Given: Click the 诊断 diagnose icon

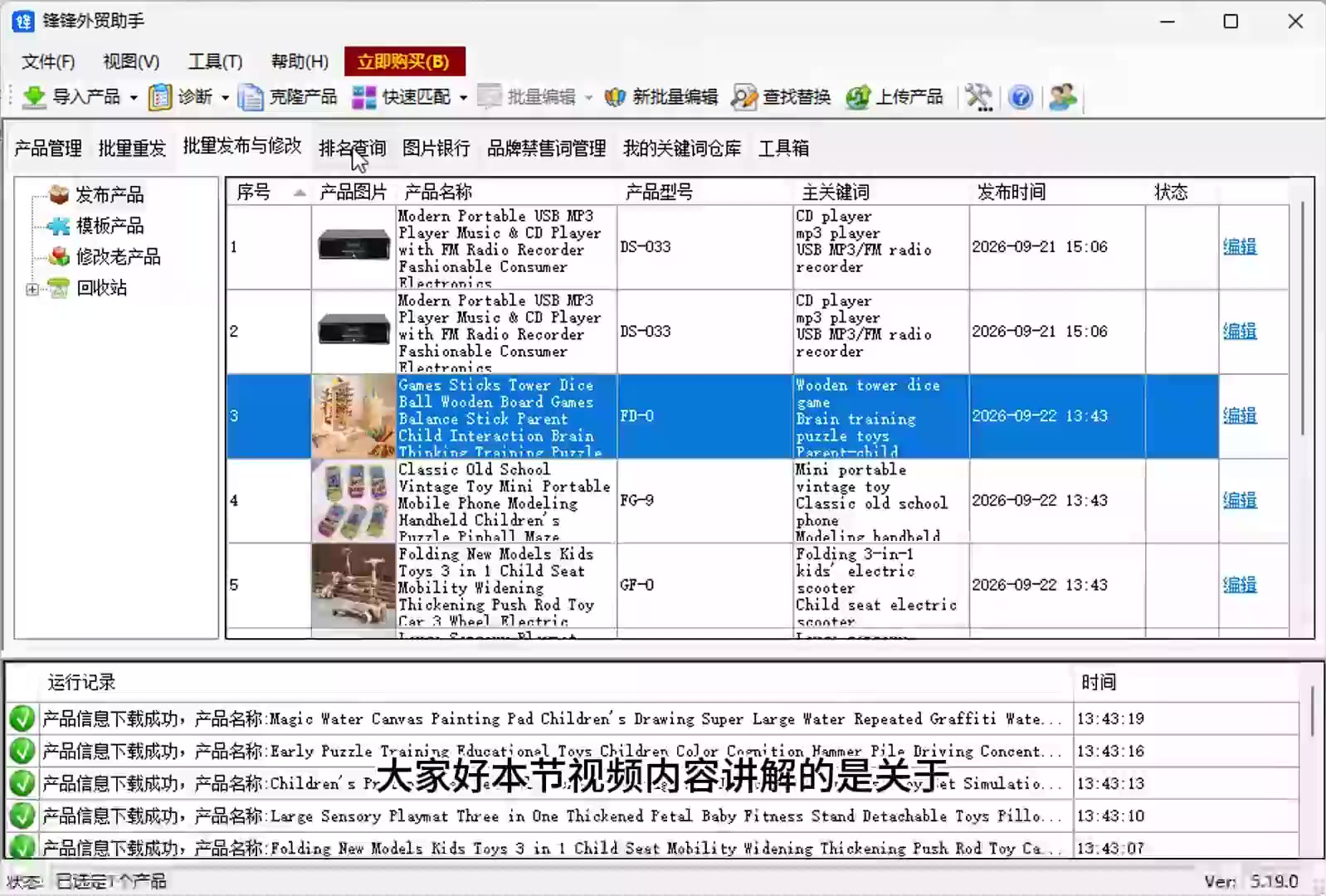Looking at the screenshot, I should pyautogui.click(x=160, y=97).
